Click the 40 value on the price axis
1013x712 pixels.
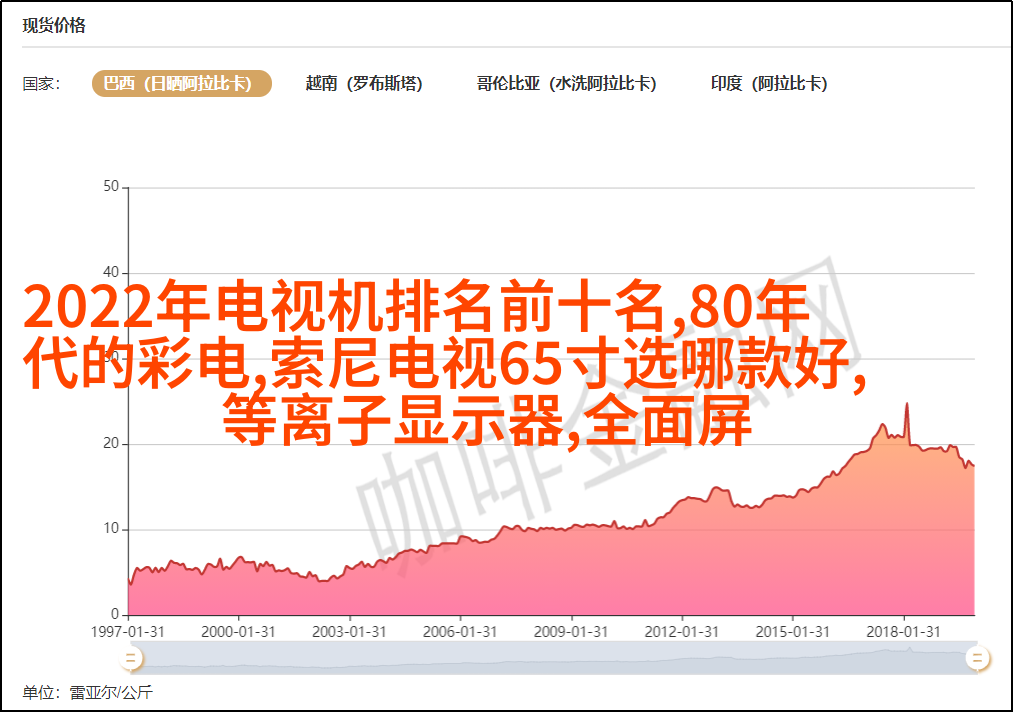tap(111, 272)
